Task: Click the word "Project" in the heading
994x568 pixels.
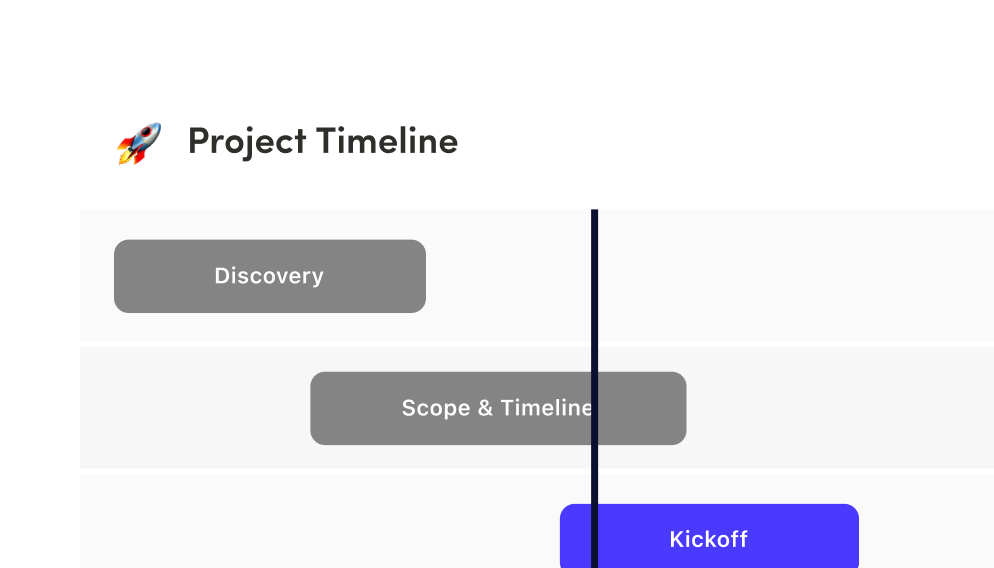Action: (x=247, y=142)
